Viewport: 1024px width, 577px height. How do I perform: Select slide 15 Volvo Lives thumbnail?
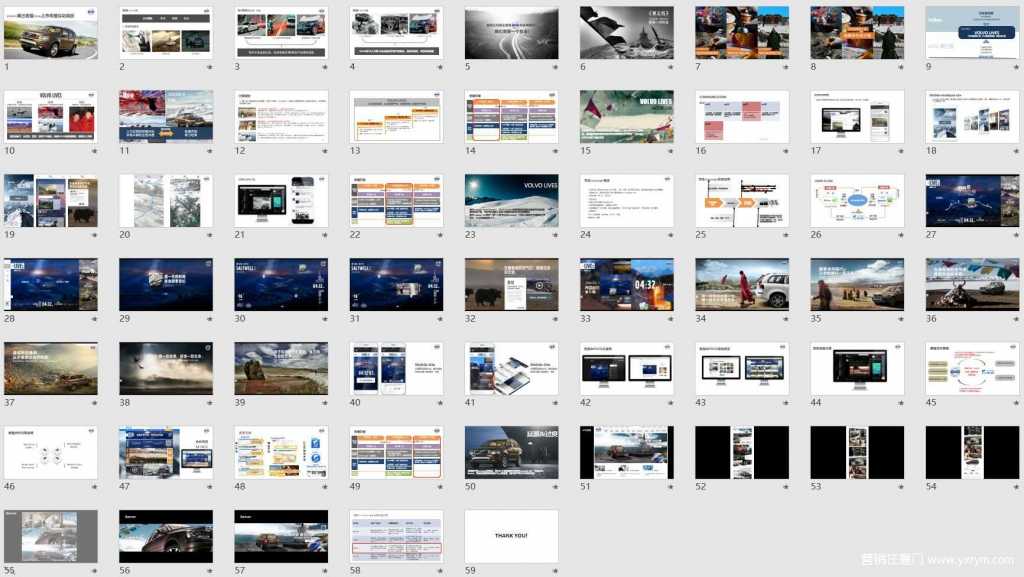(x=627, y=117)
